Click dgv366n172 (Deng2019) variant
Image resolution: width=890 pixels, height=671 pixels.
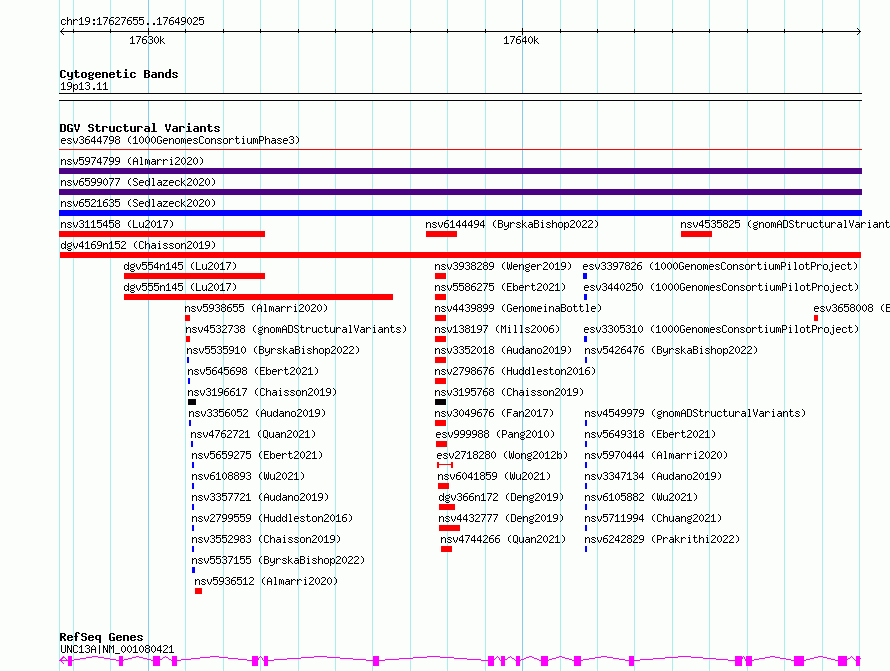pos(501,497)
